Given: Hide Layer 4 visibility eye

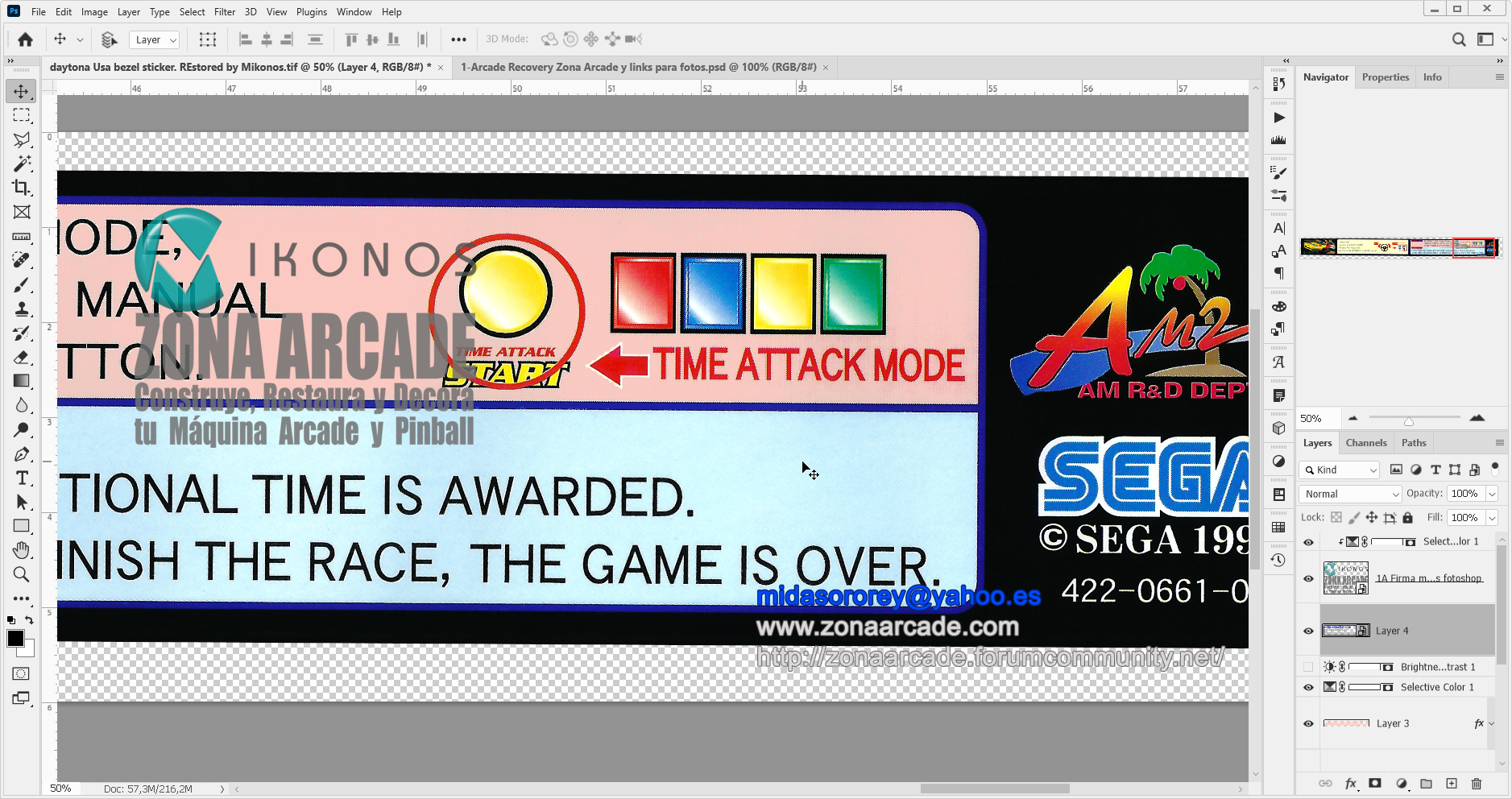Looking at the screenshot, I should coord(1308,631).
